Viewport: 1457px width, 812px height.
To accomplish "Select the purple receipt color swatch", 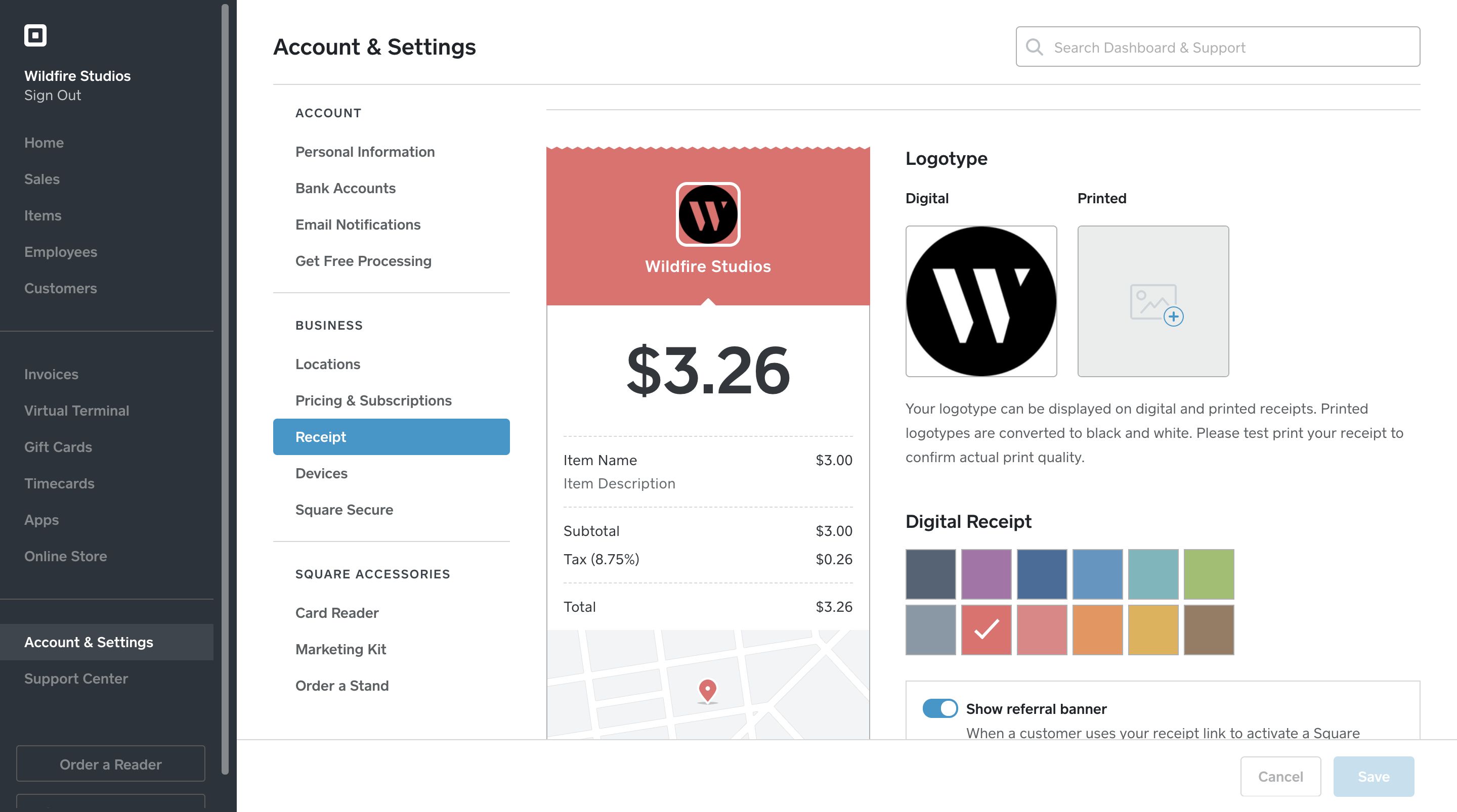I will point(986,573).
